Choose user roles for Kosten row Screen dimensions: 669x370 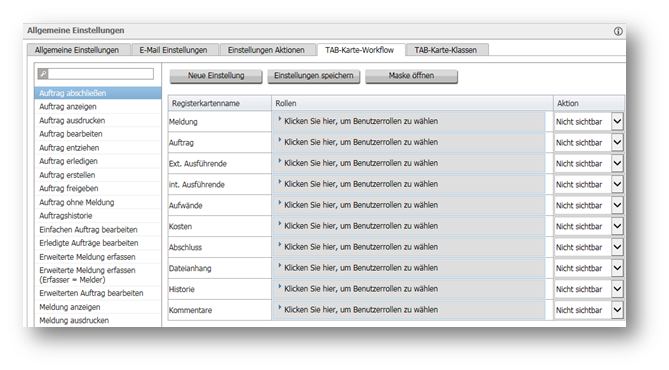pyautogui.click(x=409, y=226)
